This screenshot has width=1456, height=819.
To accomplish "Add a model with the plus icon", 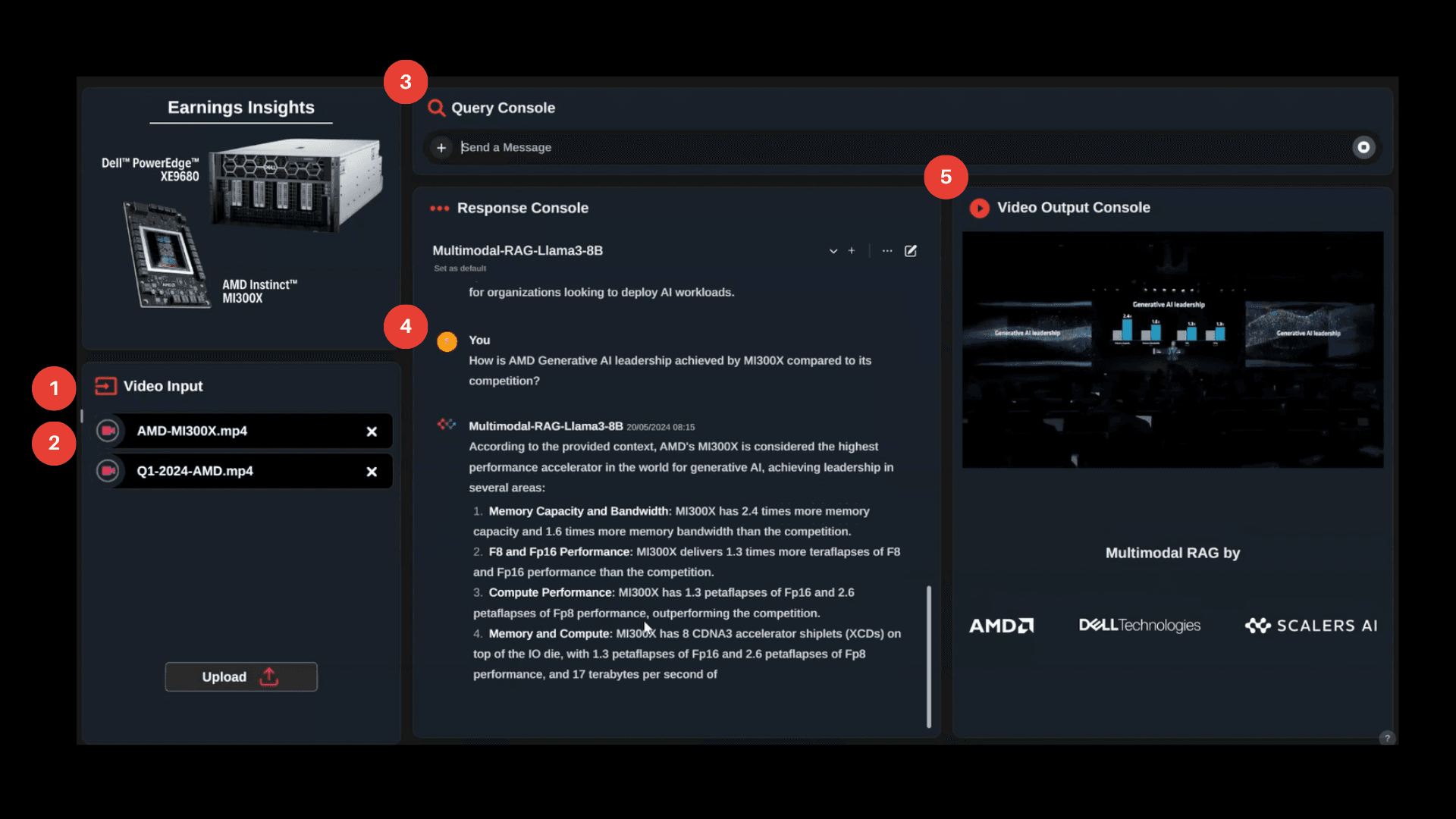I will click(x=852, y=250).
